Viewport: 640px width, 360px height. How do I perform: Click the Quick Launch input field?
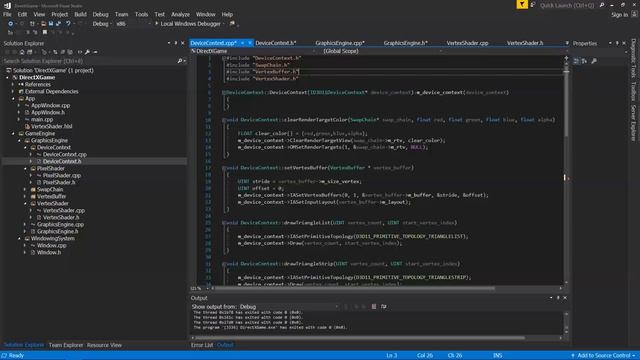[567, 5]
